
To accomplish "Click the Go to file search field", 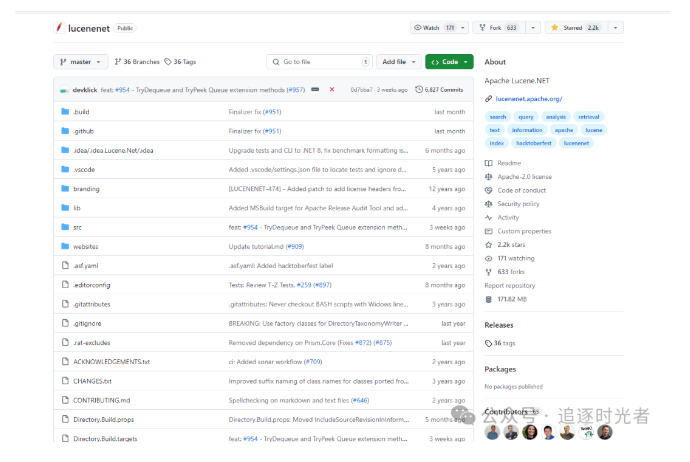I will [319, 62].
